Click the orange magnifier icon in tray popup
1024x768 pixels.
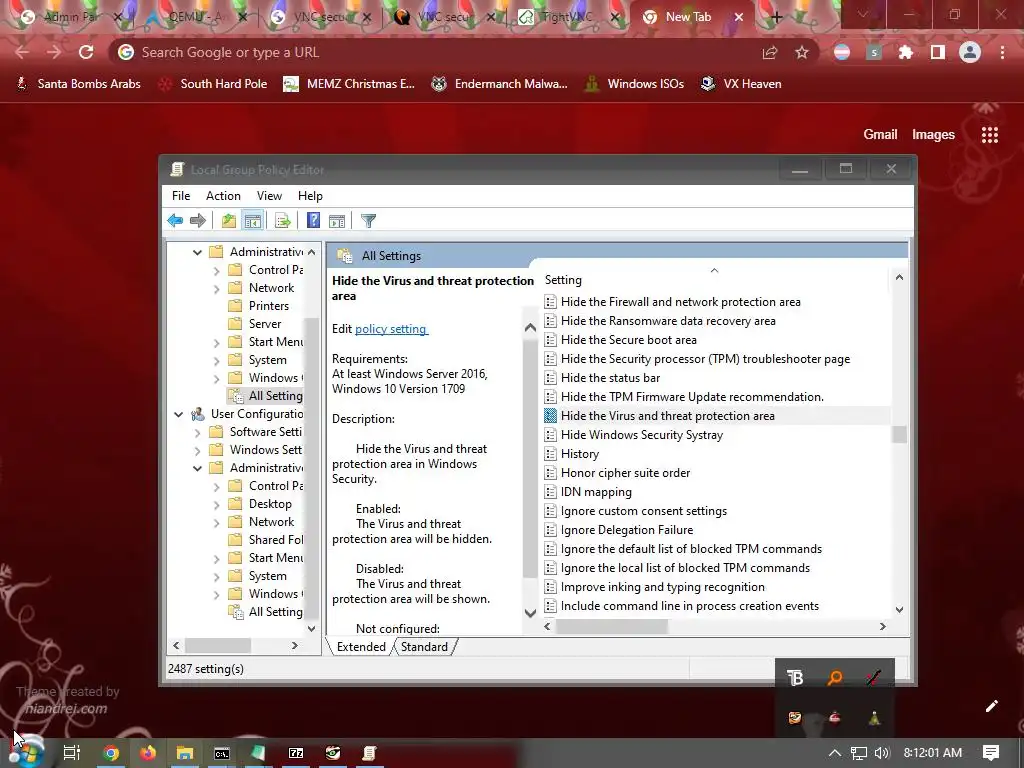tap(834, 678)
